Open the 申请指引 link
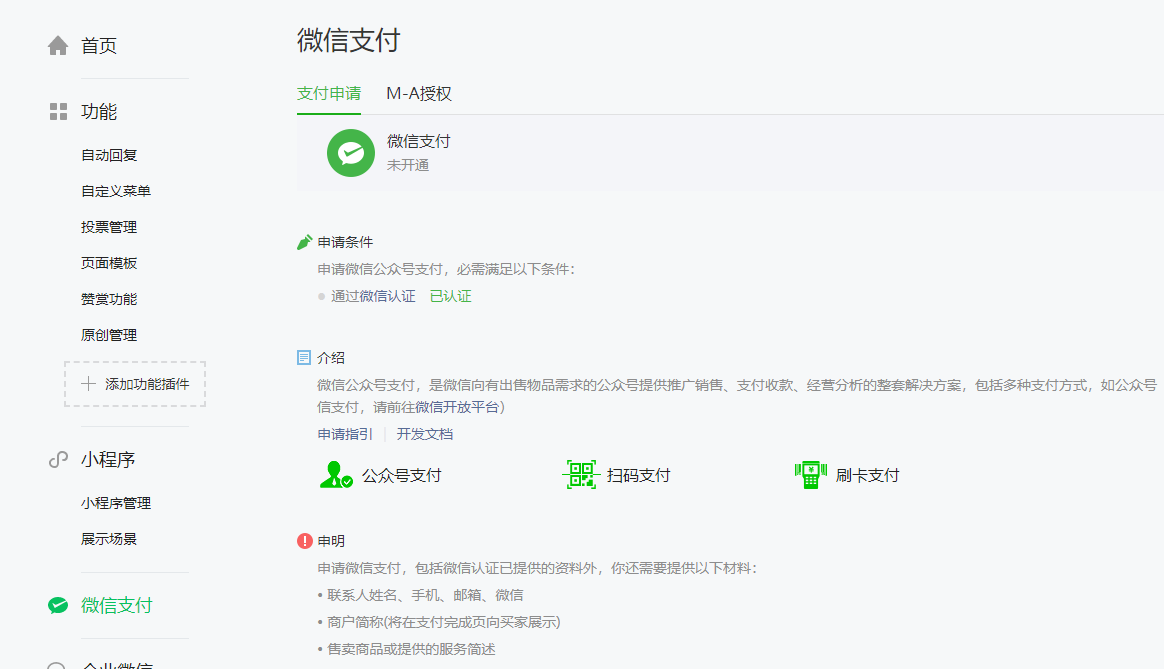1164x669 pixels. [x=345, y=434]
